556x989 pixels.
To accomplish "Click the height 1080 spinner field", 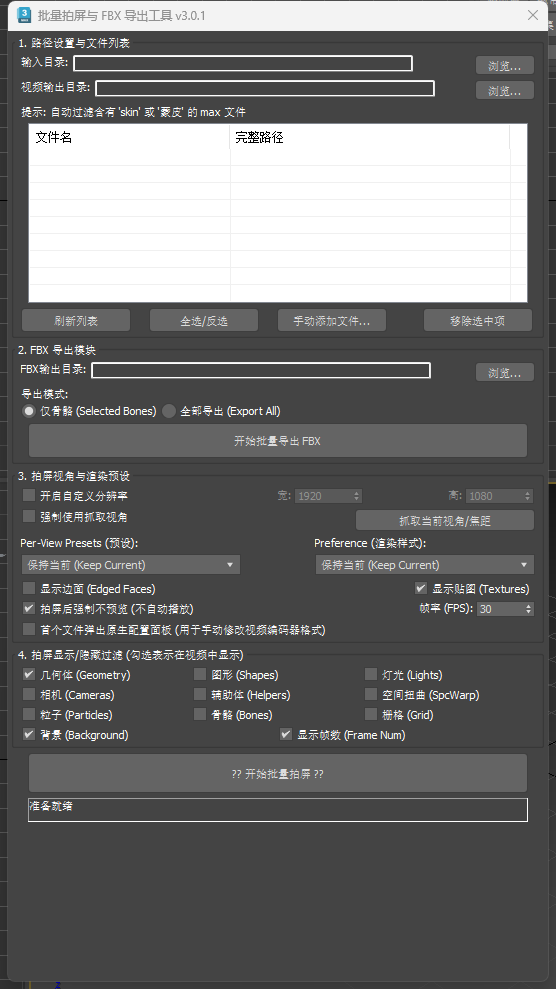I will [x=500, y=496].
